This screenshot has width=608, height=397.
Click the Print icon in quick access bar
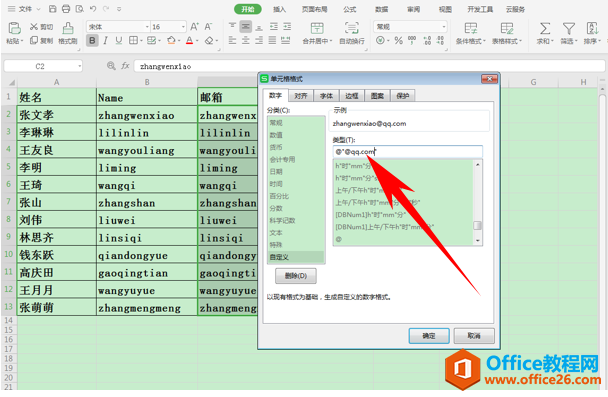click(66, 9)
